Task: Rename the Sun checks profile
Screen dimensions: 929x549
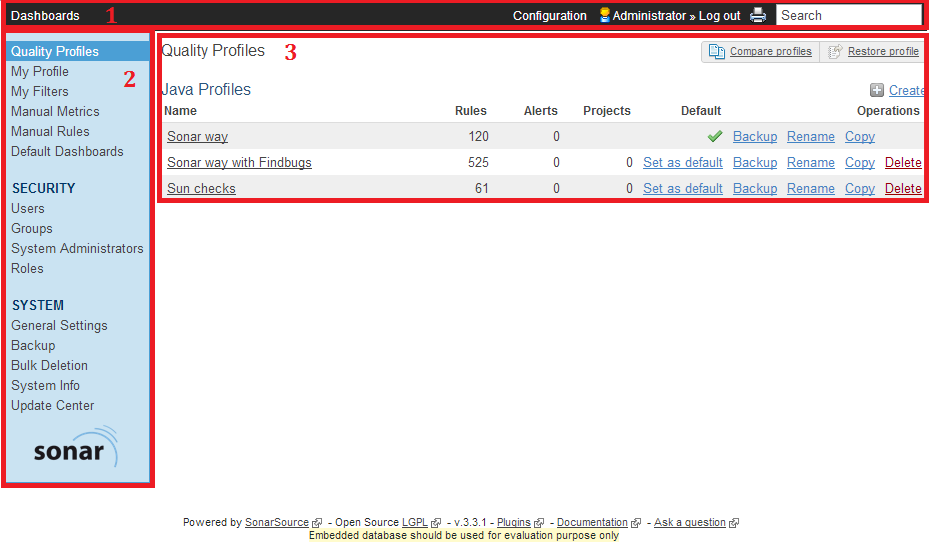Action: coord(811,189)
